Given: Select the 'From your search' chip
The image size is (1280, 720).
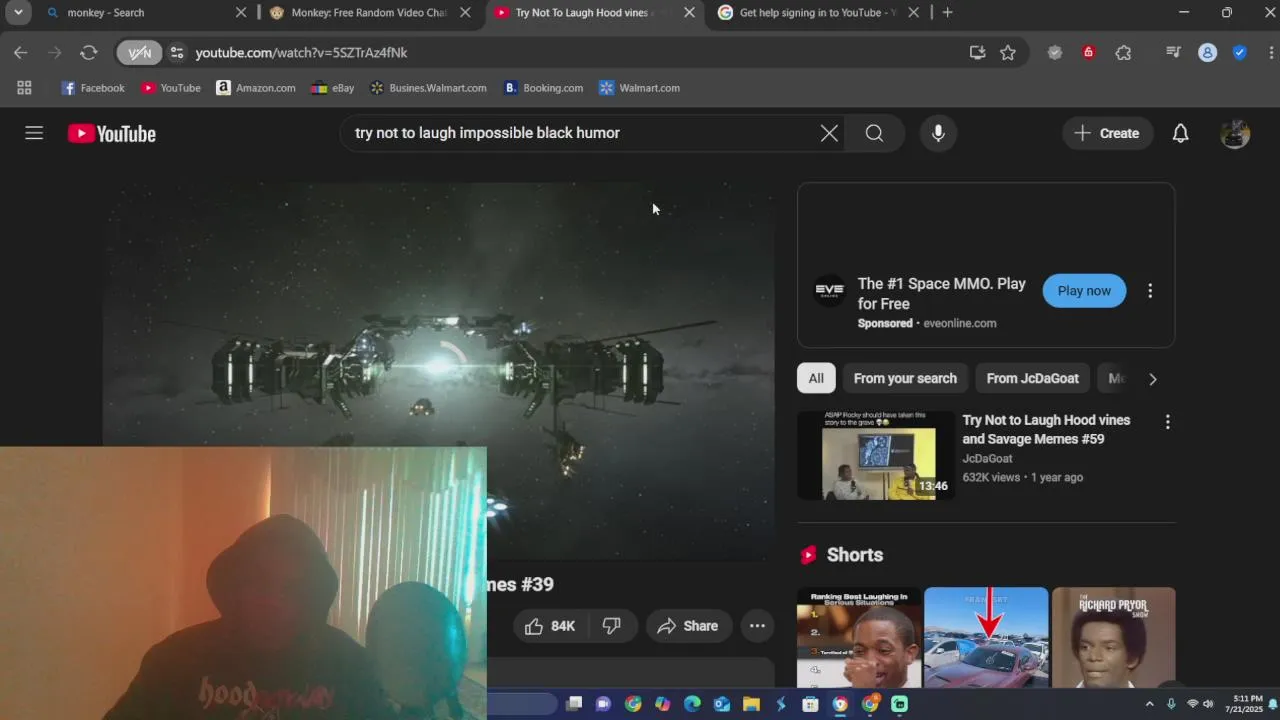Looking at the screenshot, I should click(x=905, y=378).
